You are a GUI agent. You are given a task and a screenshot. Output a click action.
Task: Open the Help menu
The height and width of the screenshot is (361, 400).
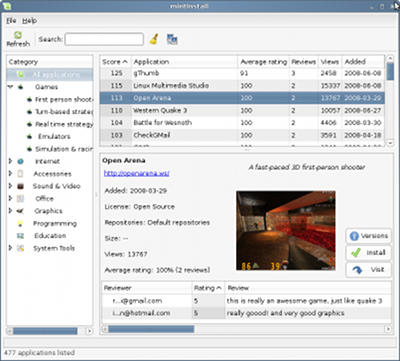coord(29,21)
